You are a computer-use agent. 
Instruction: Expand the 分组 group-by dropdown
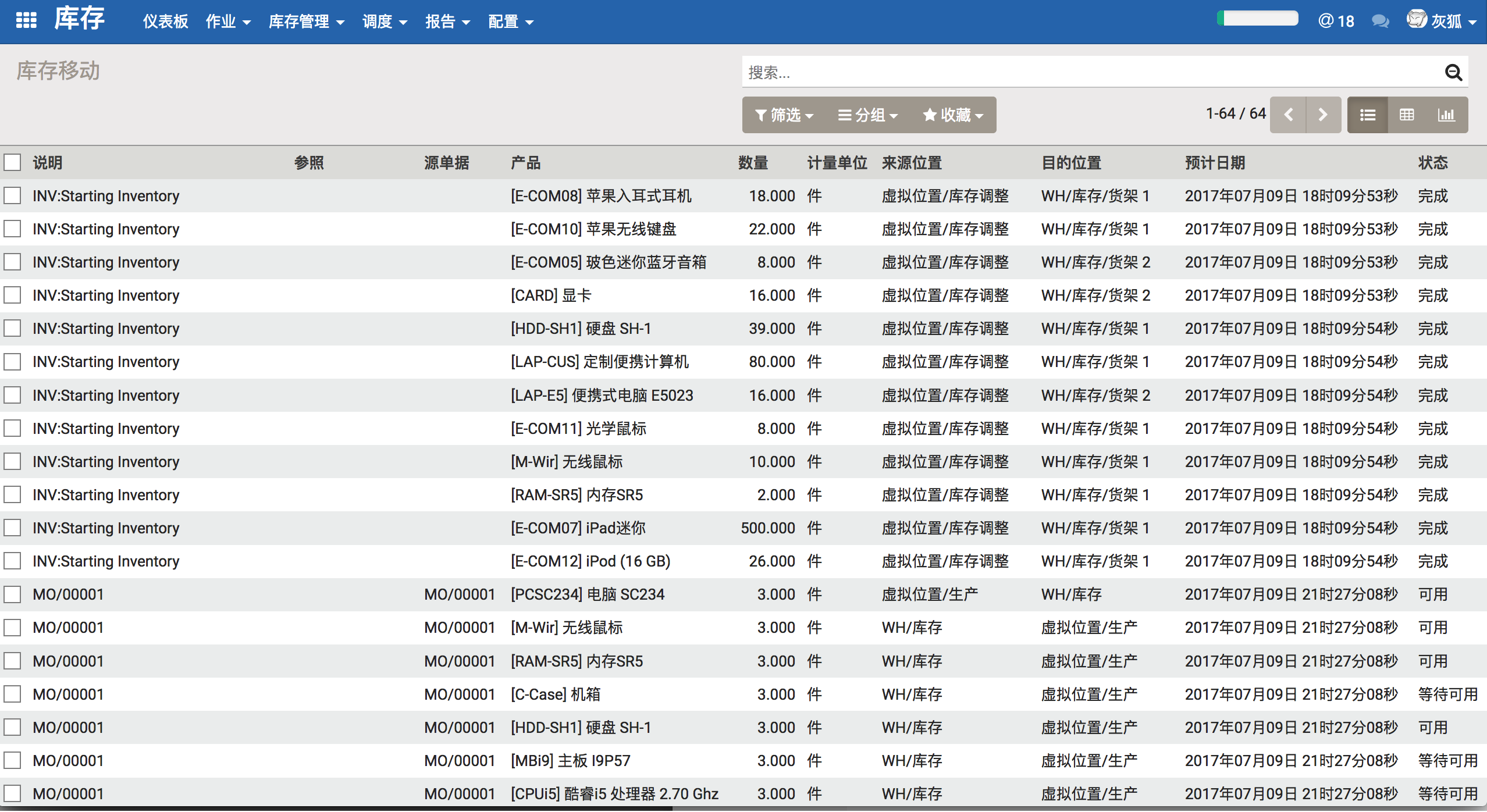[867, 115]
